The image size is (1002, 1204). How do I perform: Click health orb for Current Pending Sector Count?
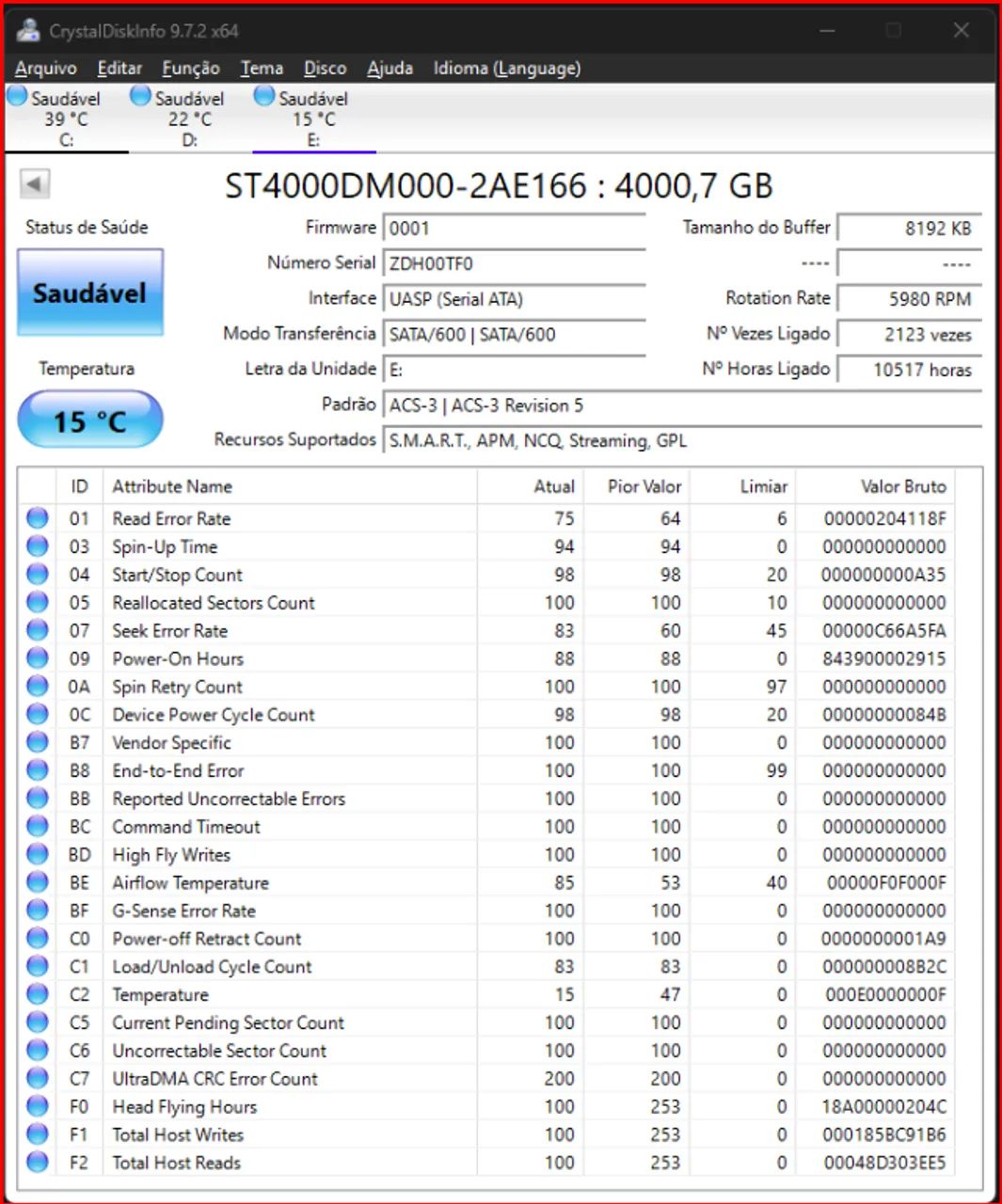(x=37, y=1022)
